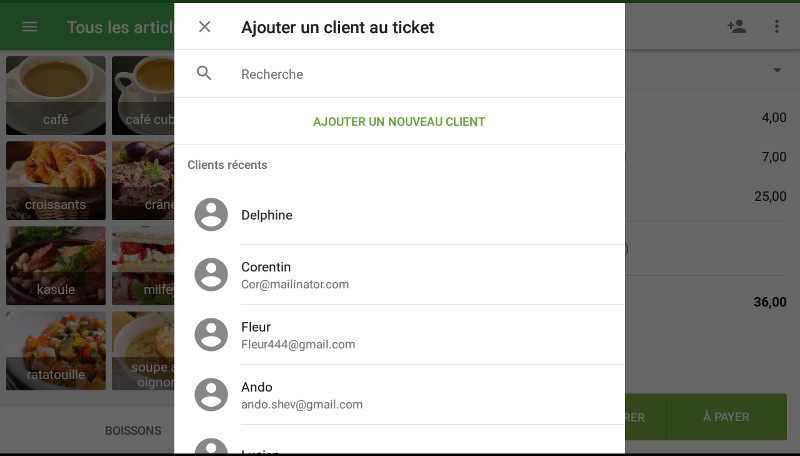Open the three-dot overflow menu
This screenshot has width=800, height=456.
pos(777,27)
